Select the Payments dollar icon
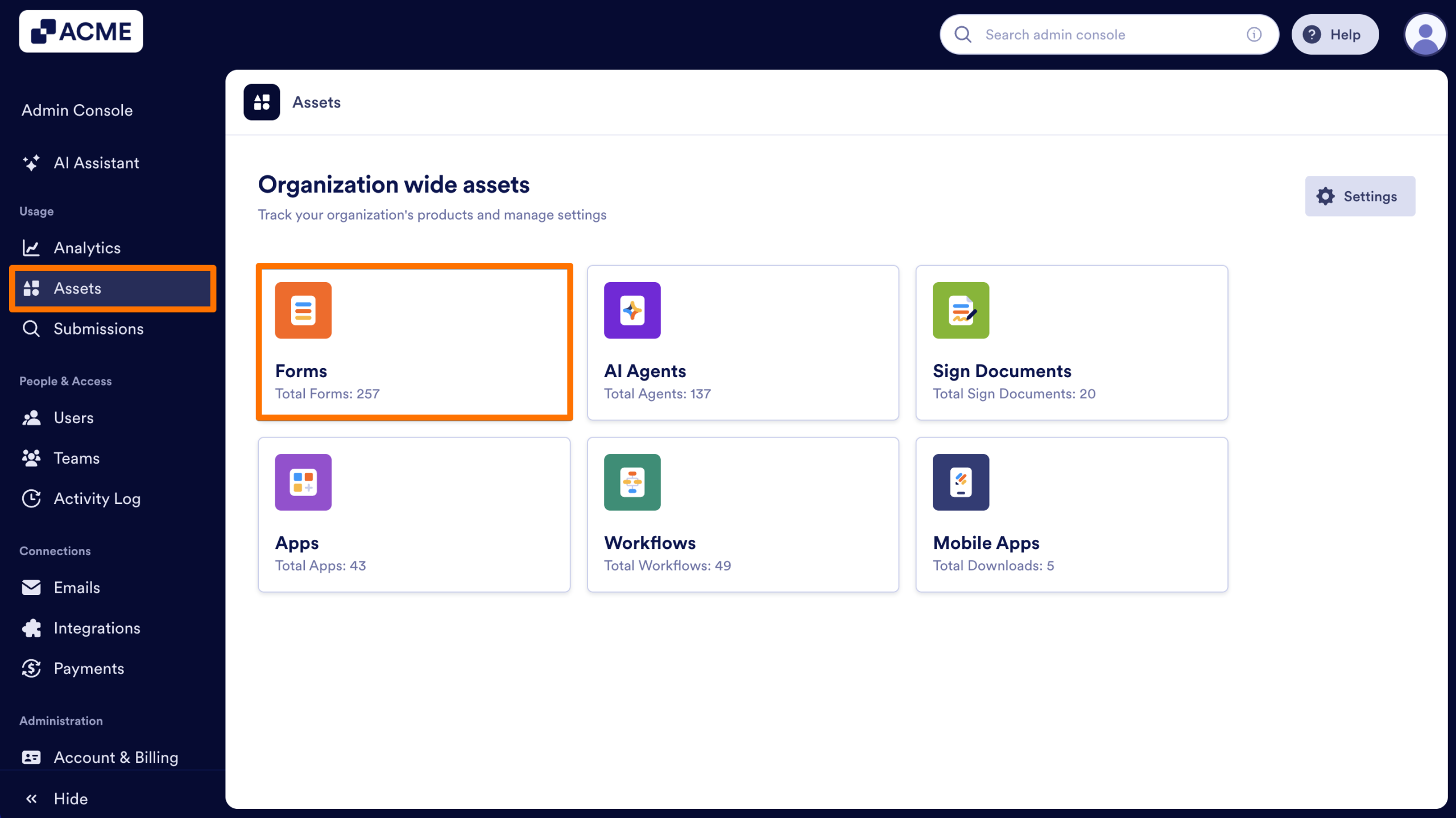Viewport: 1456px width, 818px height. (31, 668)
